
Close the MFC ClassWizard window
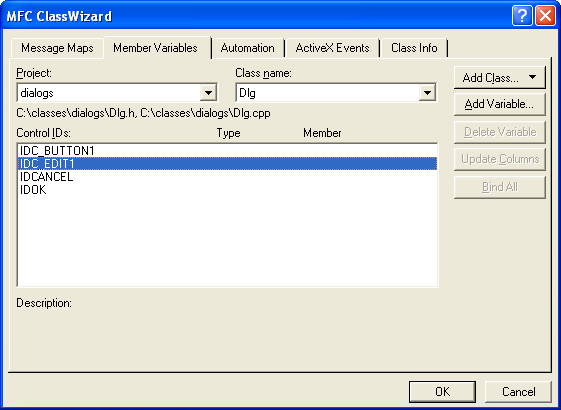[x=545, y=16]
